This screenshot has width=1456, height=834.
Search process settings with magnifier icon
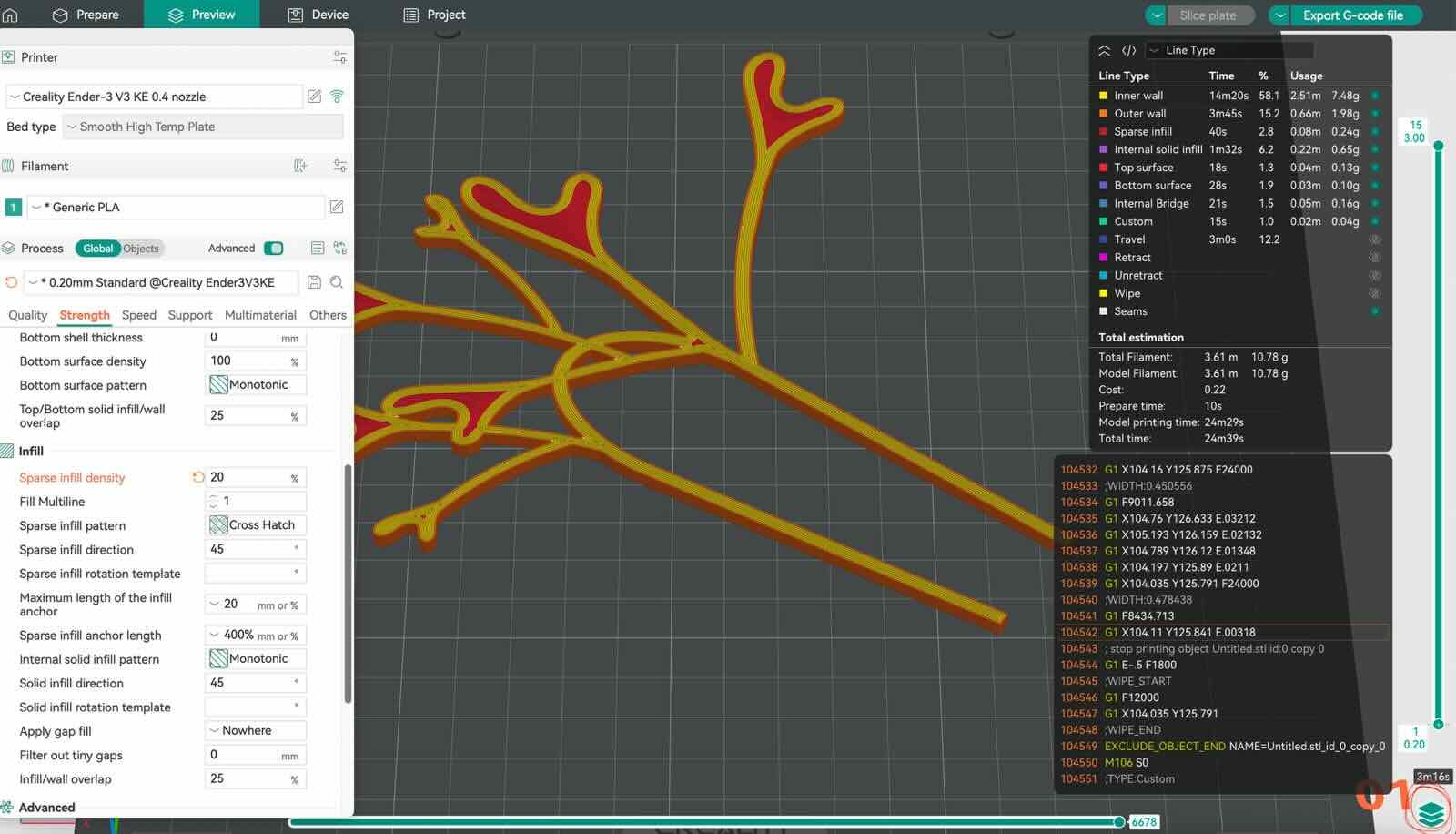click(x=337, y=282)
